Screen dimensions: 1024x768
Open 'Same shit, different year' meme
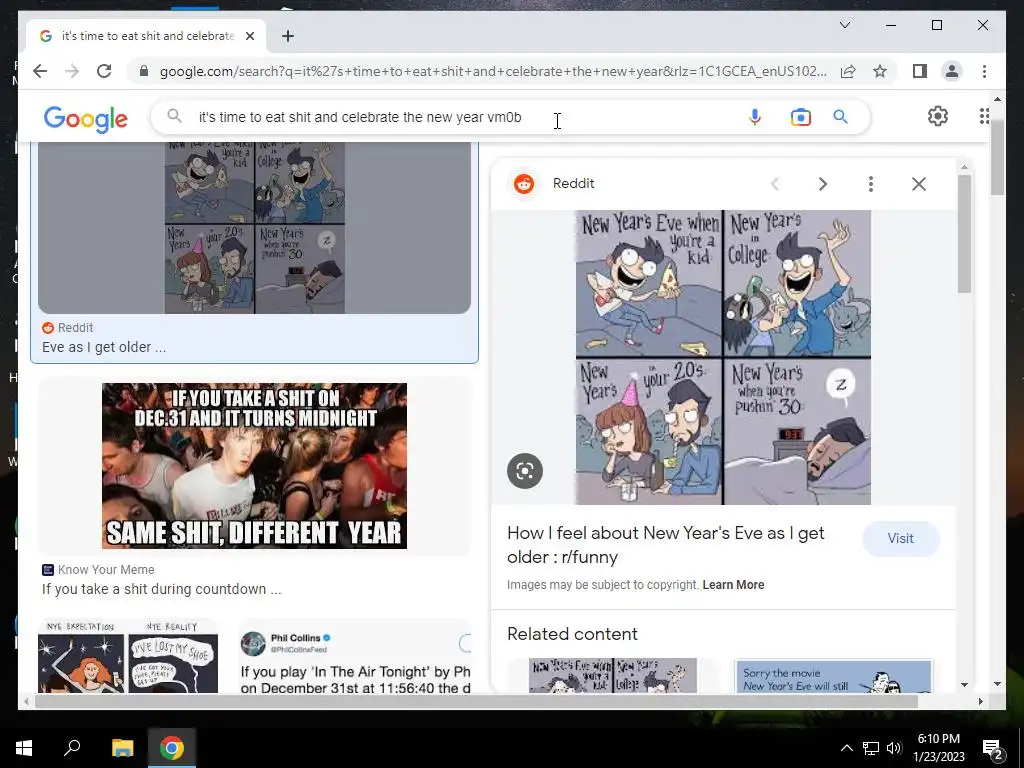(x=254, y=466)
